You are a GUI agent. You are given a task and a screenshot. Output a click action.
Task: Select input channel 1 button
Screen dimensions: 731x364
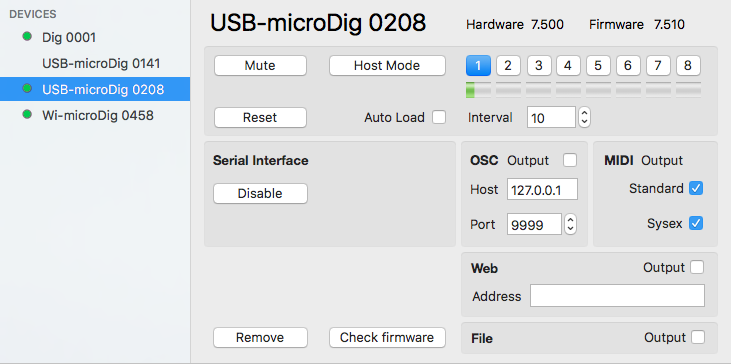coord(478,66)
